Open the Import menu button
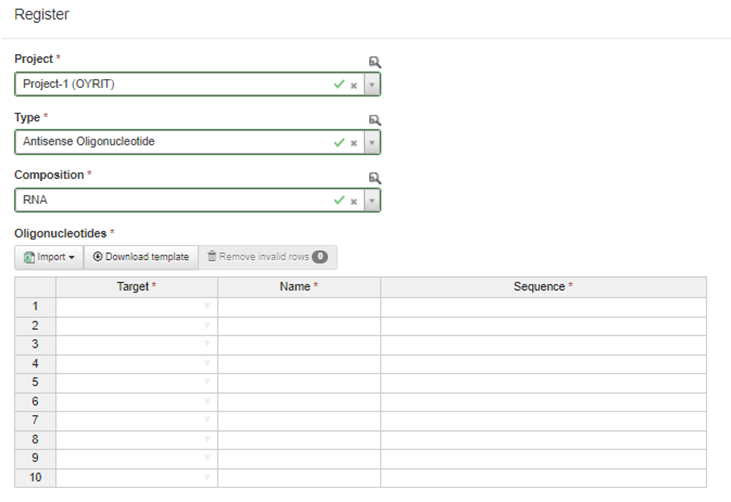 48,257
